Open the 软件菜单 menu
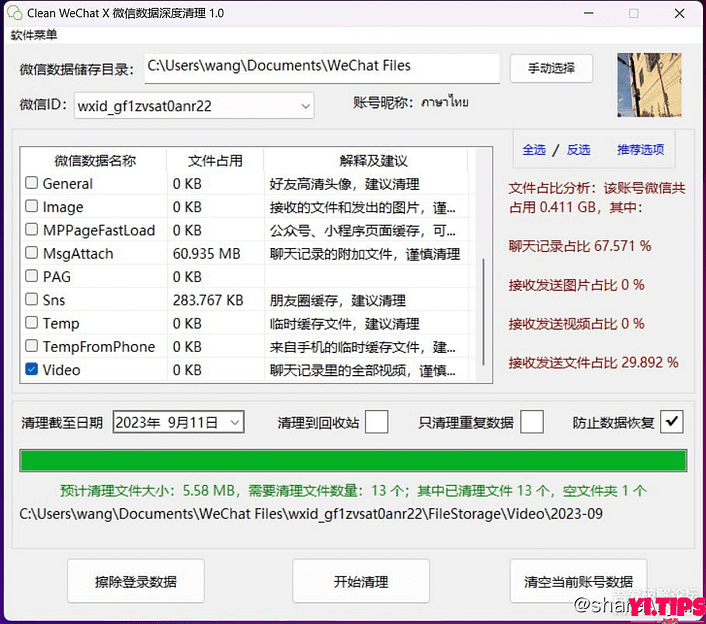Screen dimensions: 706x624 click(34, 35)
